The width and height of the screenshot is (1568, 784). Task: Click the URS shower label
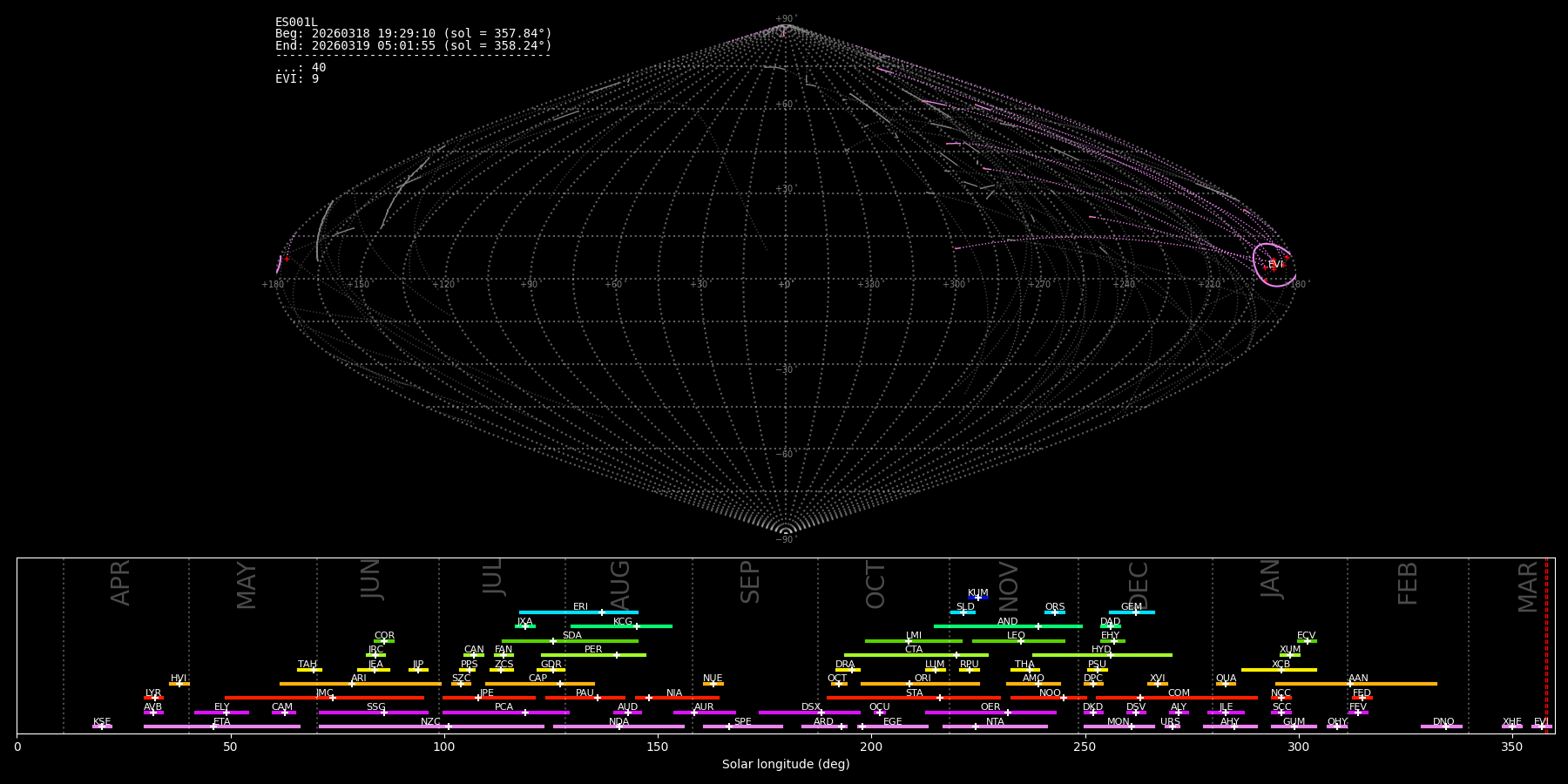1170,721
